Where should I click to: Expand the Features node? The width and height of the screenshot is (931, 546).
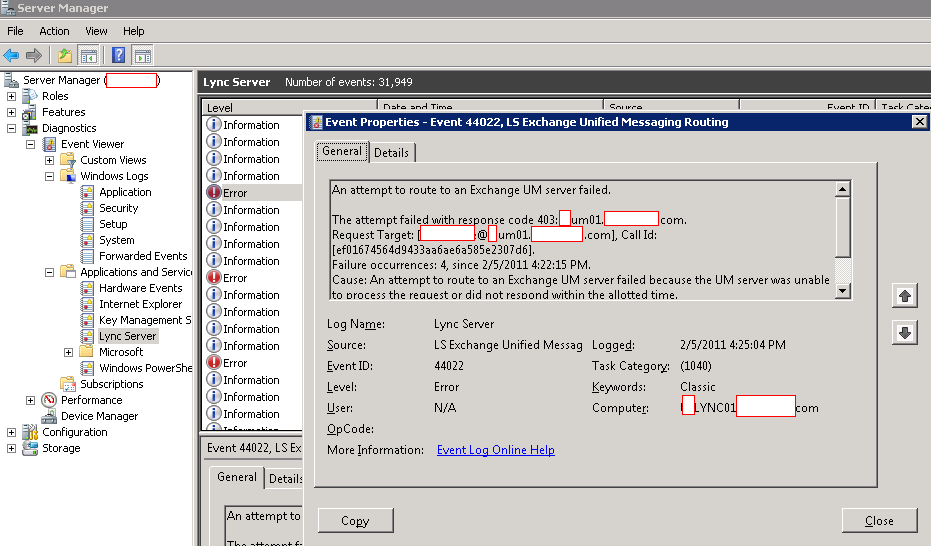(11, 112)
